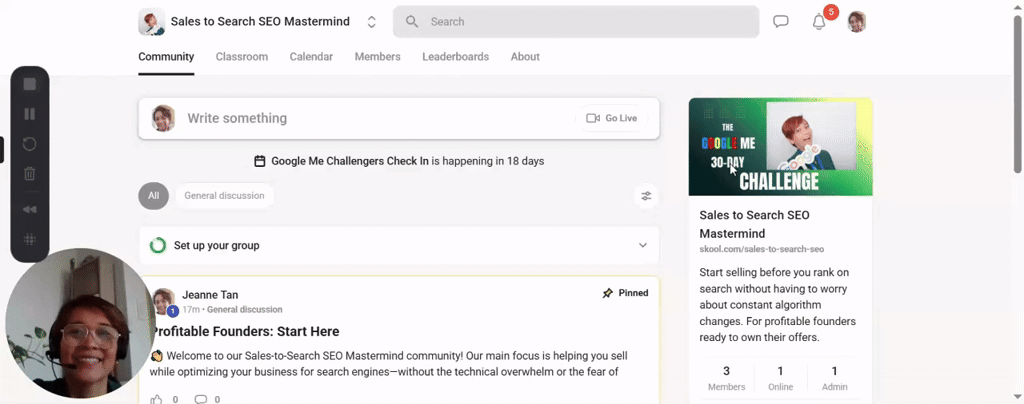The height and width of the screenshot is (404, 1024).
Task: Open the General discussion label in post
Action: (244, 309)
